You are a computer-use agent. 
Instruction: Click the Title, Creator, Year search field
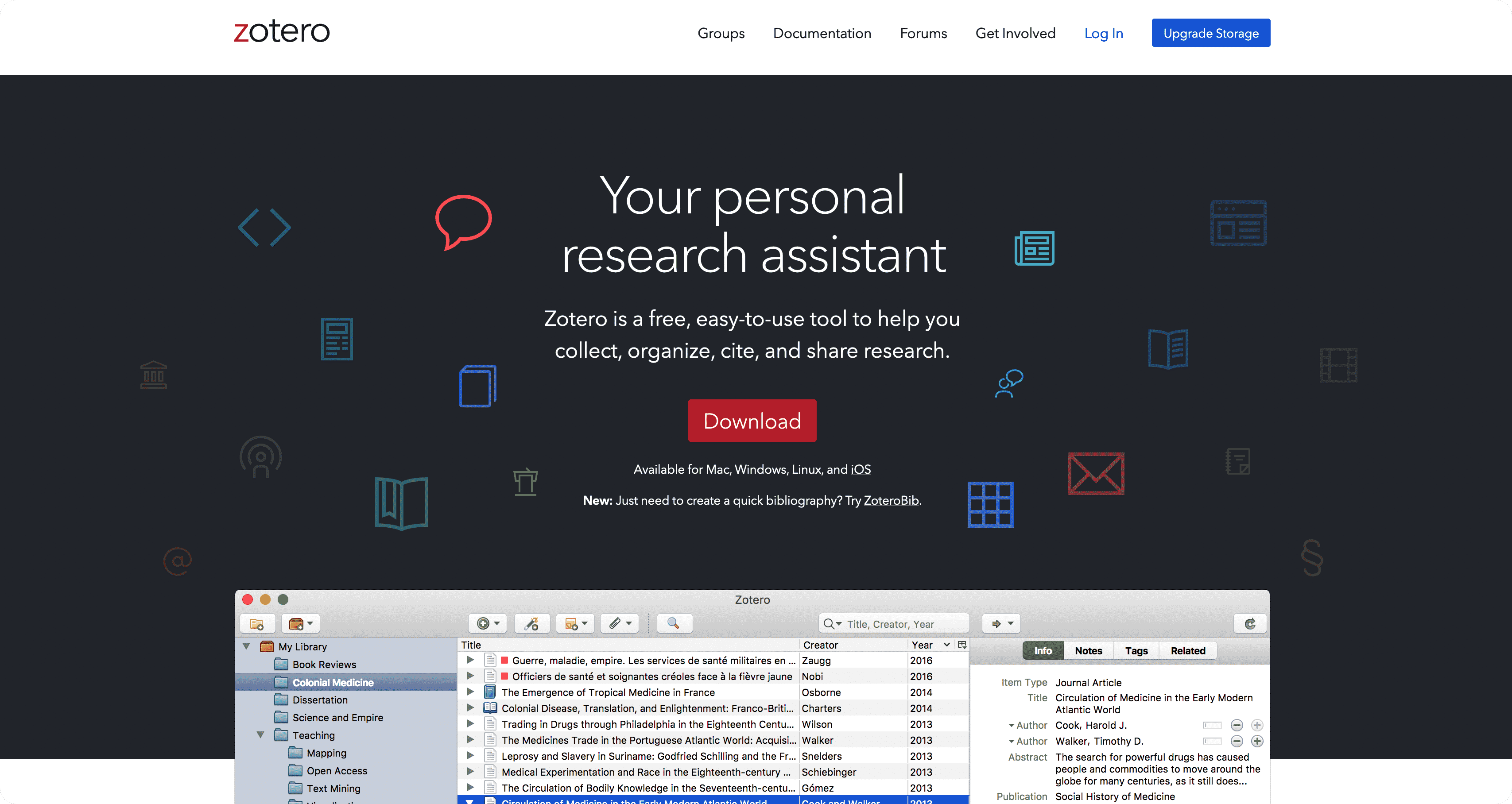(x=894, y=624)
